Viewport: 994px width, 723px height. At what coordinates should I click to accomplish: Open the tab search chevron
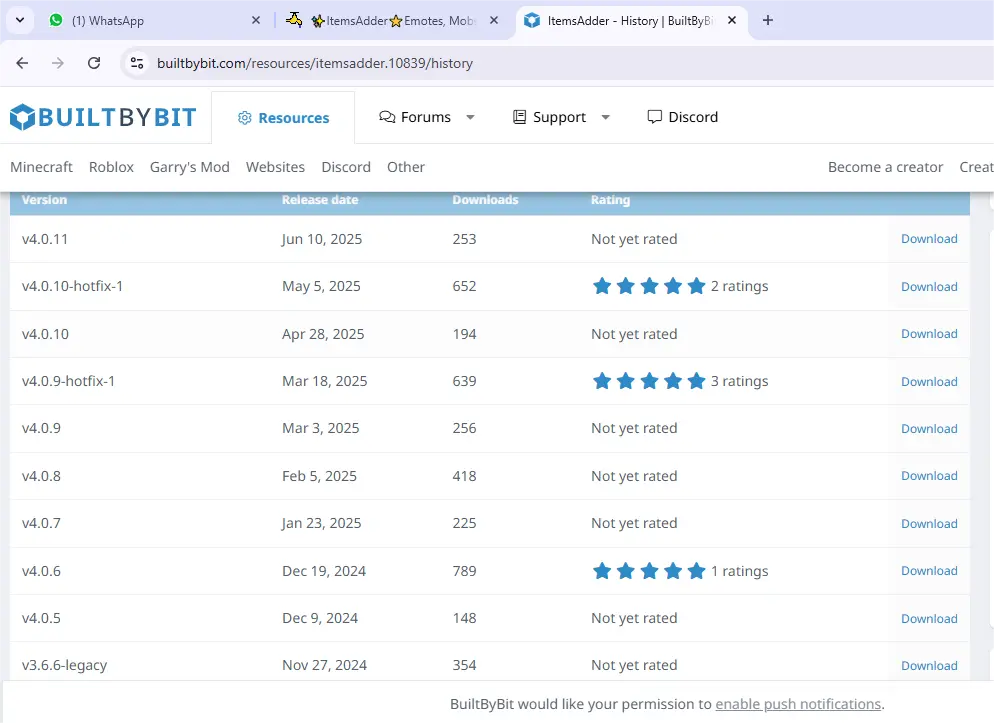point(20,20)
